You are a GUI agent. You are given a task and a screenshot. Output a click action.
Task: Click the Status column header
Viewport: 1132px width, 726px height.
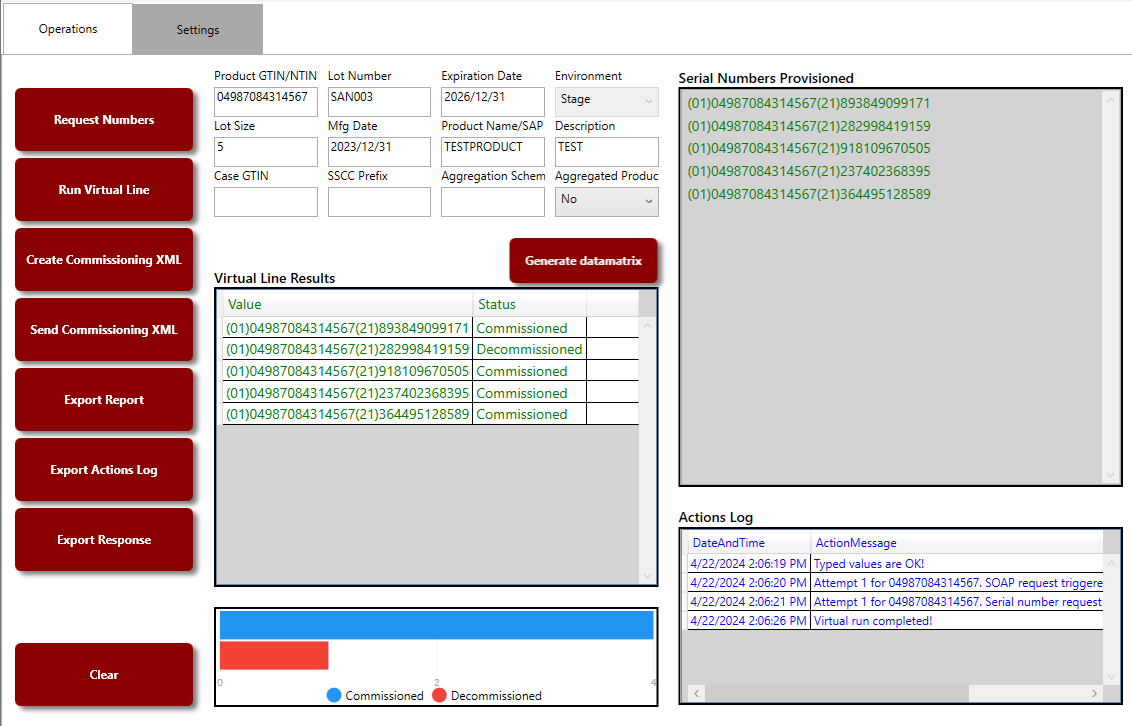529,304
